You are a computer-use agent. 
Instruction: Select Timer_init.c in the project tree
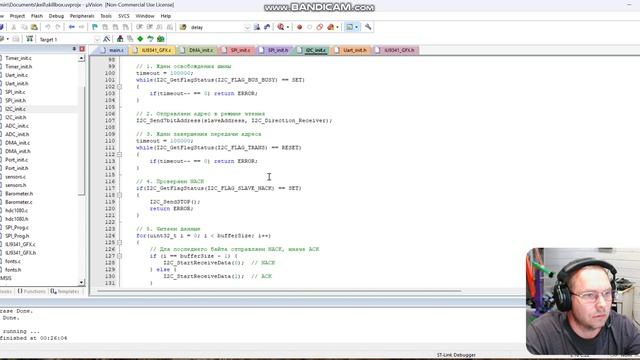[x=18, y=58]
